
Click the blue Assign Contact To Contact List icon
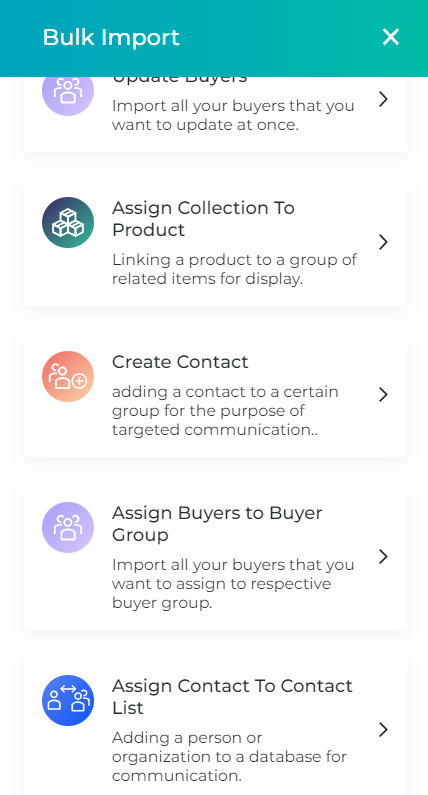[68, 700]
